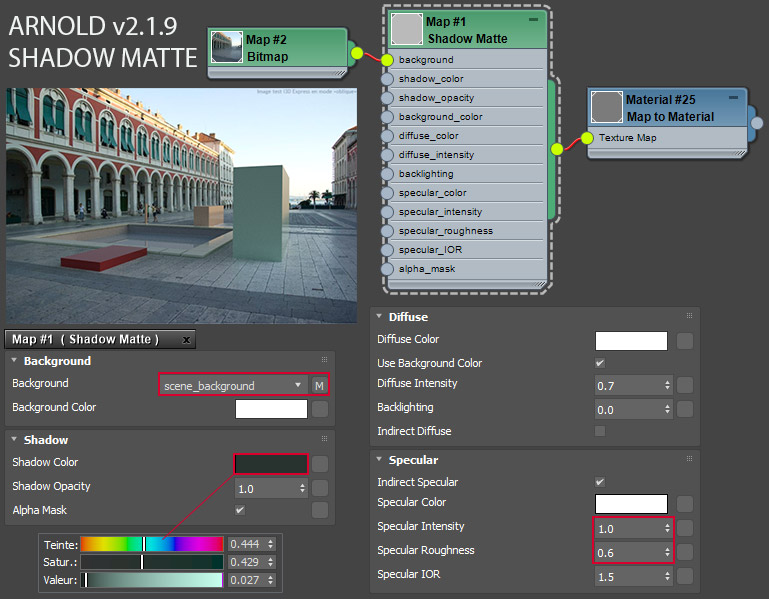
Task: Close the Map #1 Shadow Matte tab
Action: pyautogui.click(x=186, y=340)
